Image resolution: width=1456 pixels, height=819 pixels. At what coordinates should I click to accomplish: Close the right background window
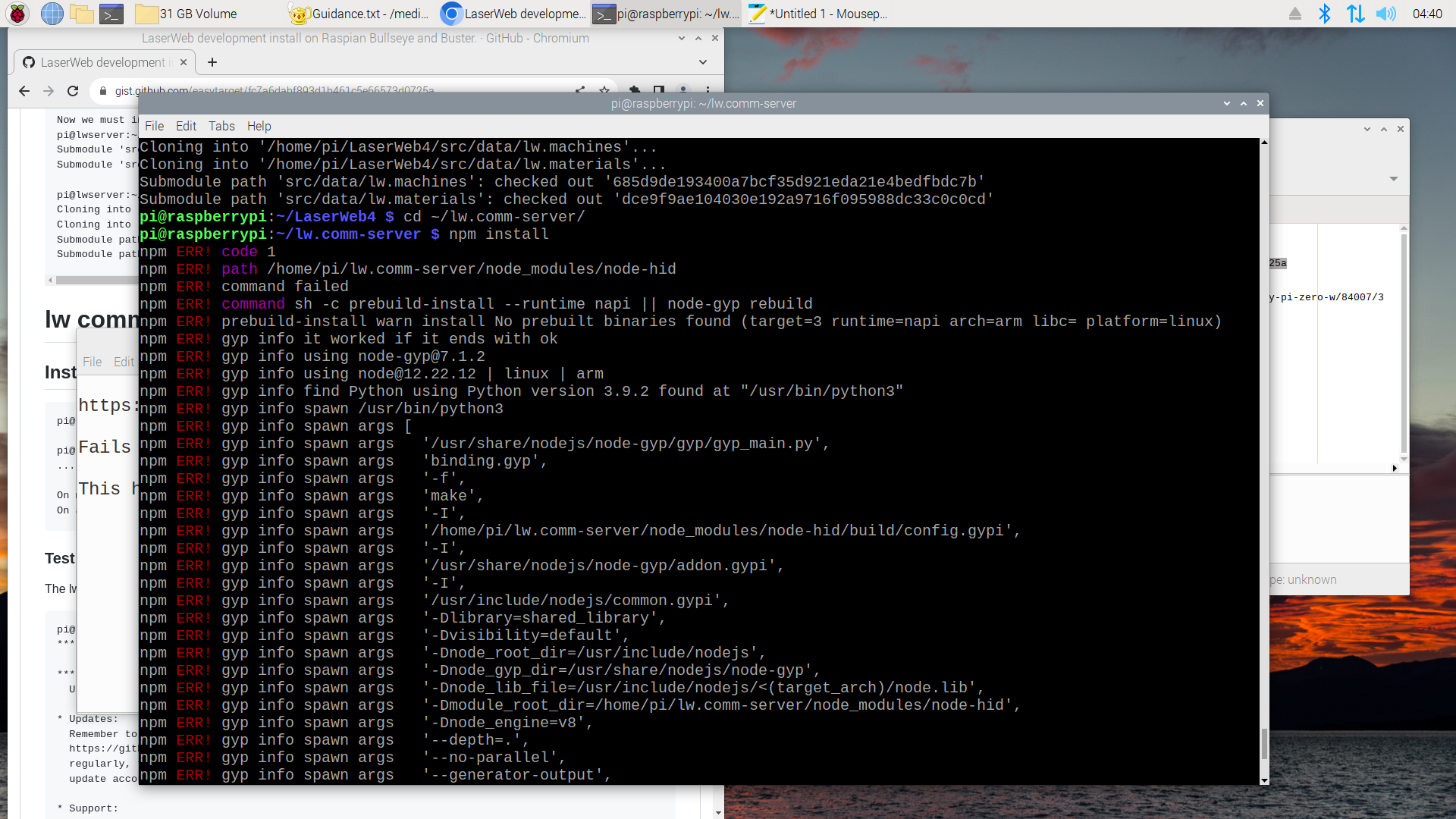coord(1401,129)
